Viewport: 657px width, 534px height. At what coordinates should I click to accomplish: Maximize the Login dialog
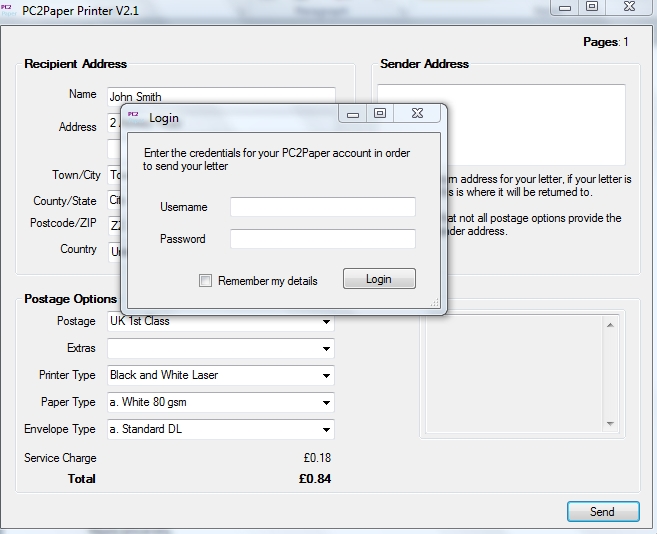(380, 113)
